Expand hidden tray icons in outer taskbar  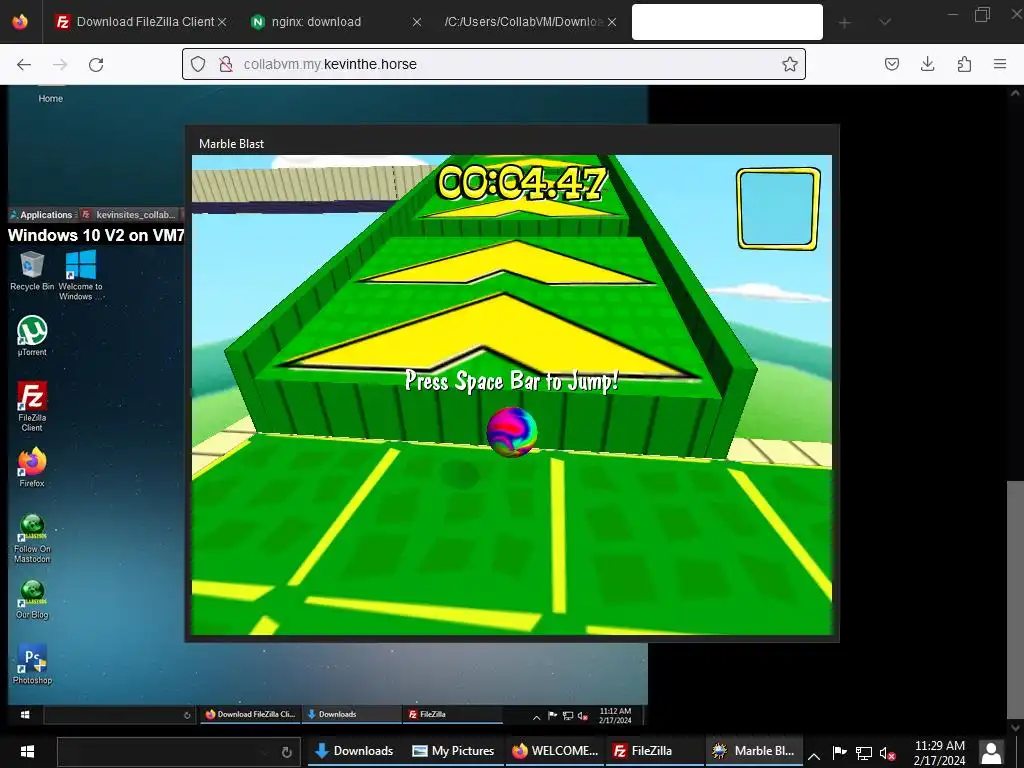click(x=814, y=756)
